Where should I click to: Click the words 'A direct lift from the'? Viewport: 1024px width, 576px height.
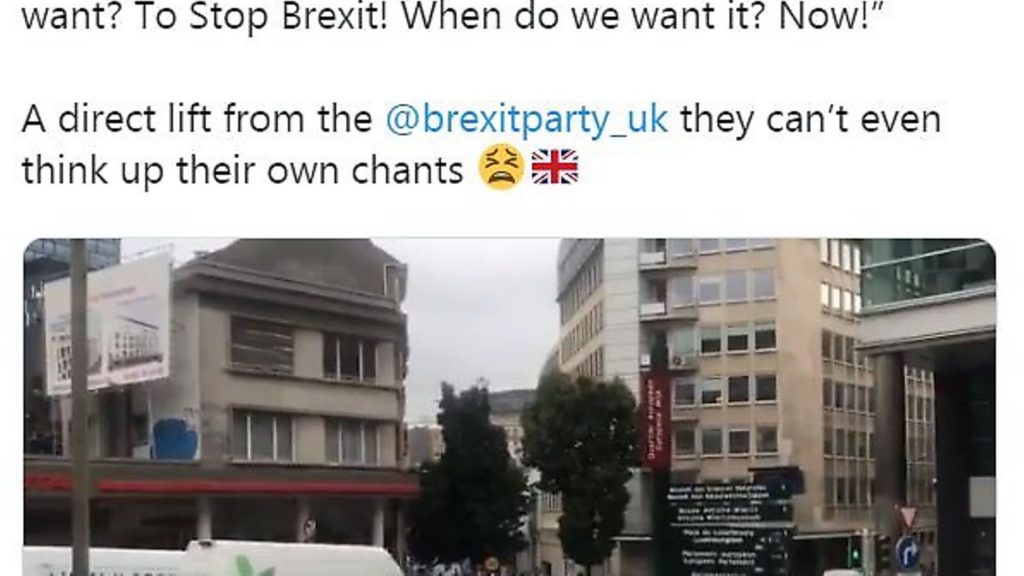click(x=197, y=120)
